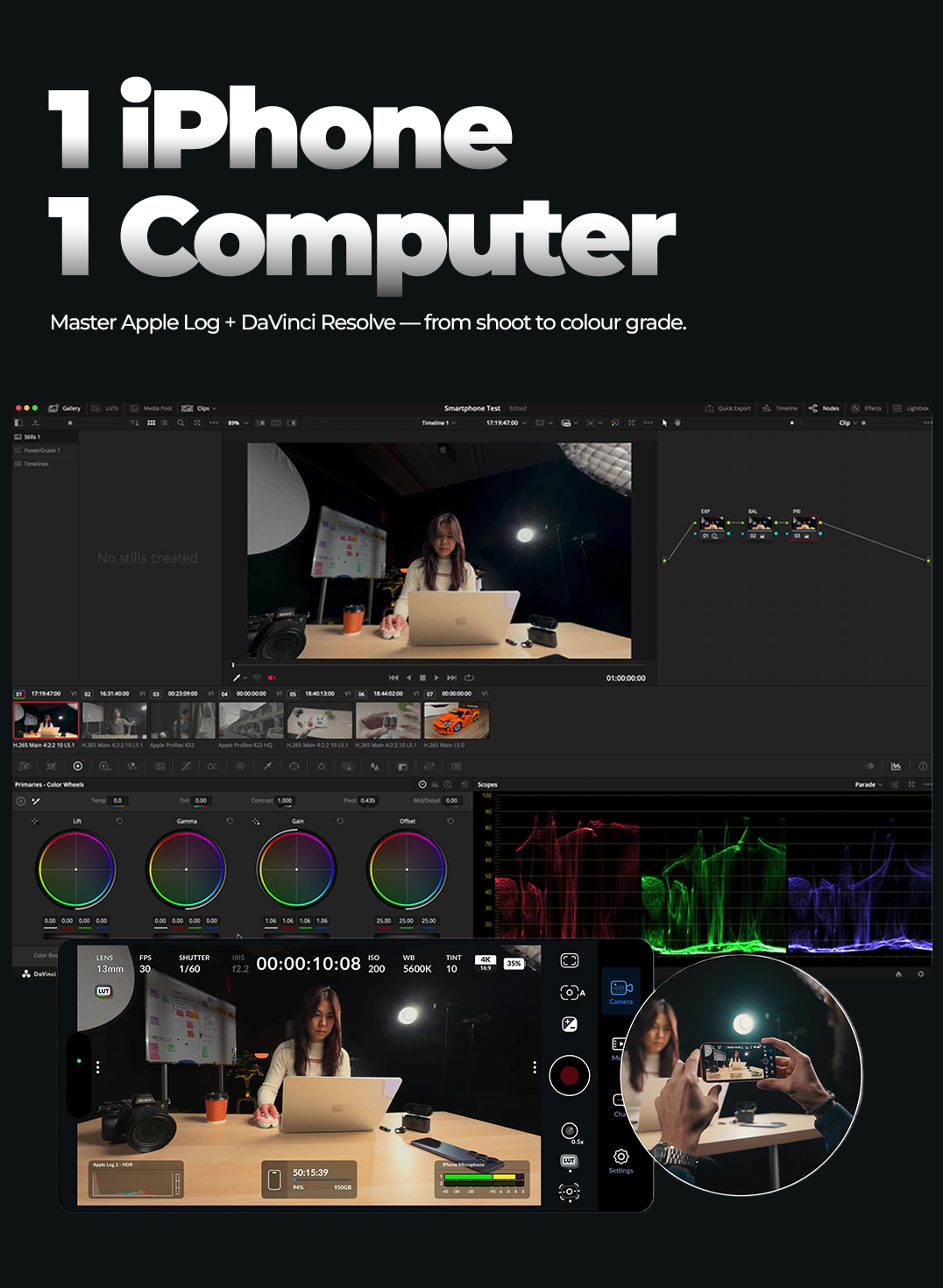Screen dimensions: 943x1288
Task: Tap the WB 5600K setting
Action: point(417,964)
